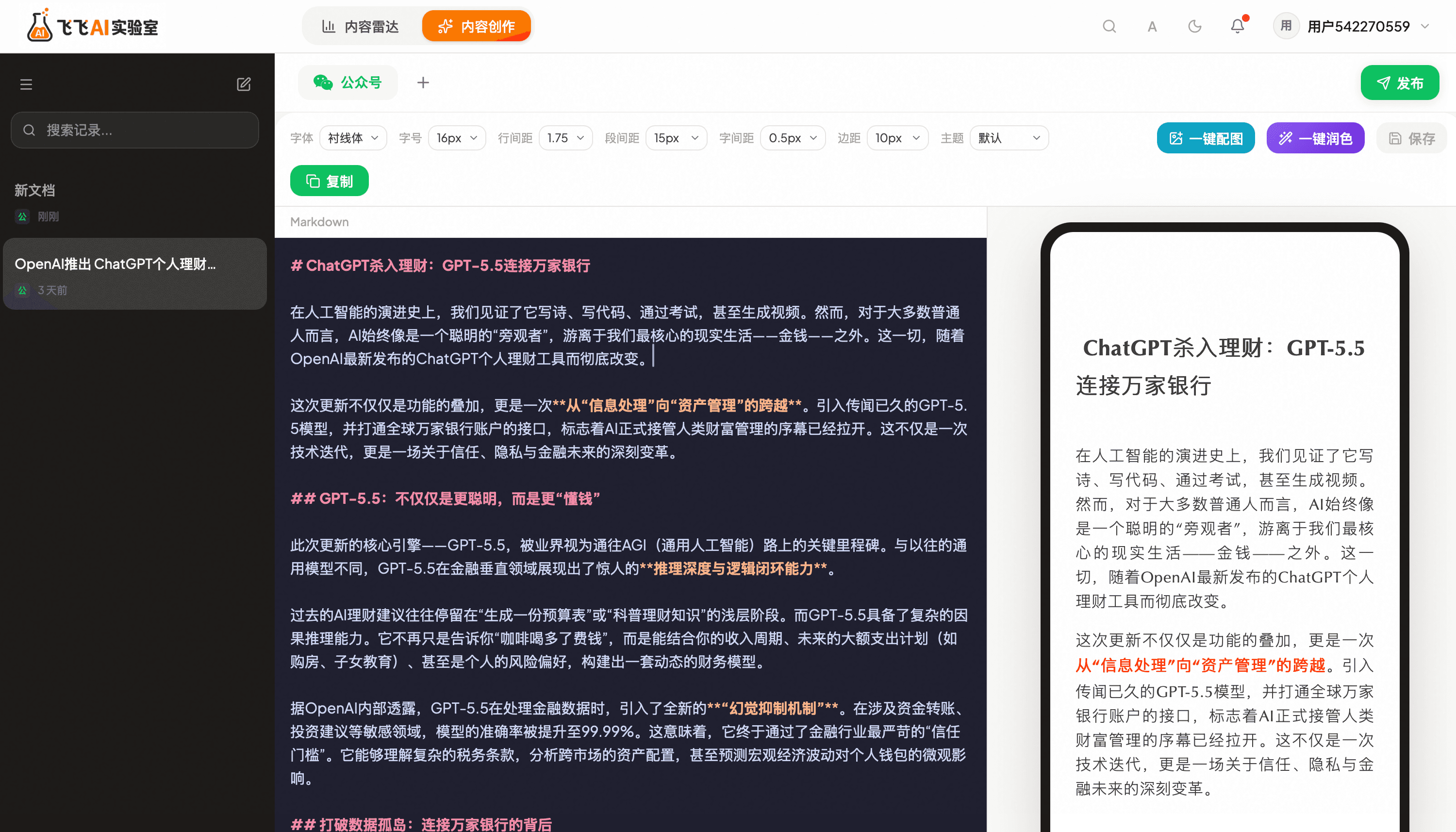Create new document with edit icon
1456x832 pixels.
point(244,84)
